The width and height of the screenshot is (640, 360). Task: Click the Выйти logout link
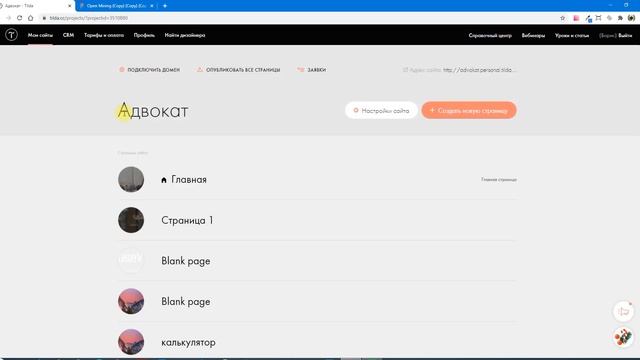click(x=625, y=36)
